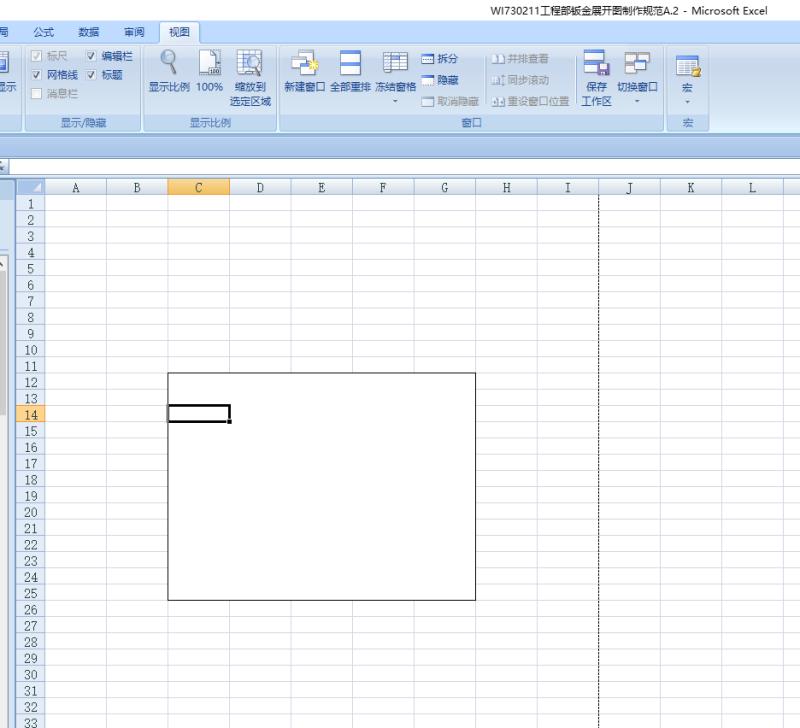Select row 10 by its header
The image size is (800, 728).
coord(31,349)
